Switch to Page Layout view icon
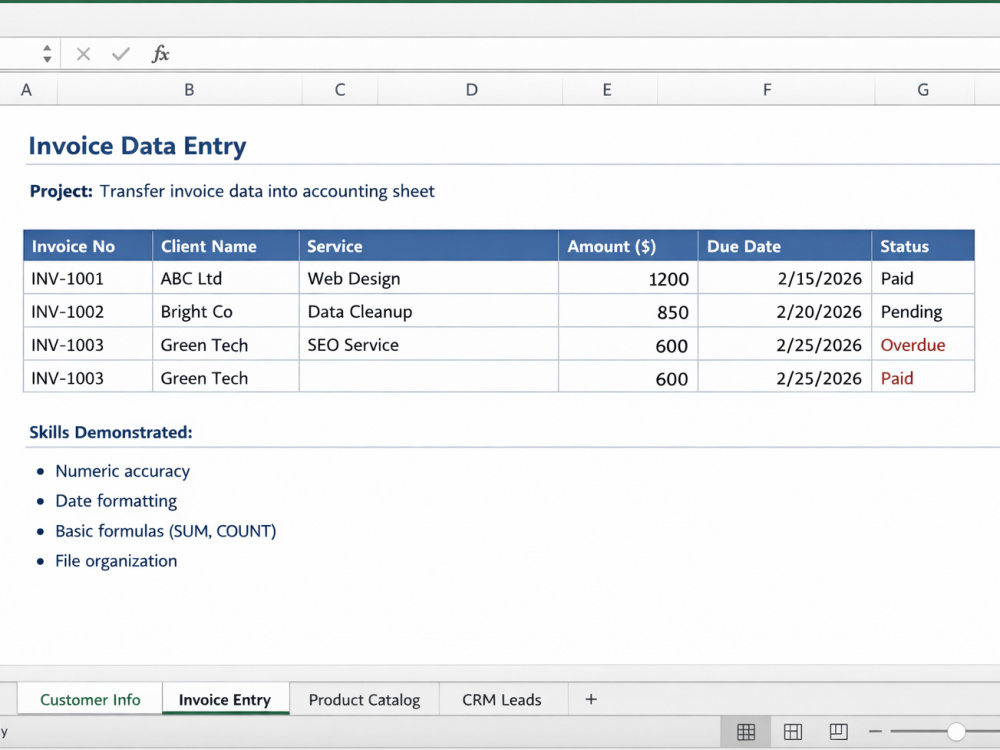This screenshot has width=1000, height=750. [x=793, y=732]
